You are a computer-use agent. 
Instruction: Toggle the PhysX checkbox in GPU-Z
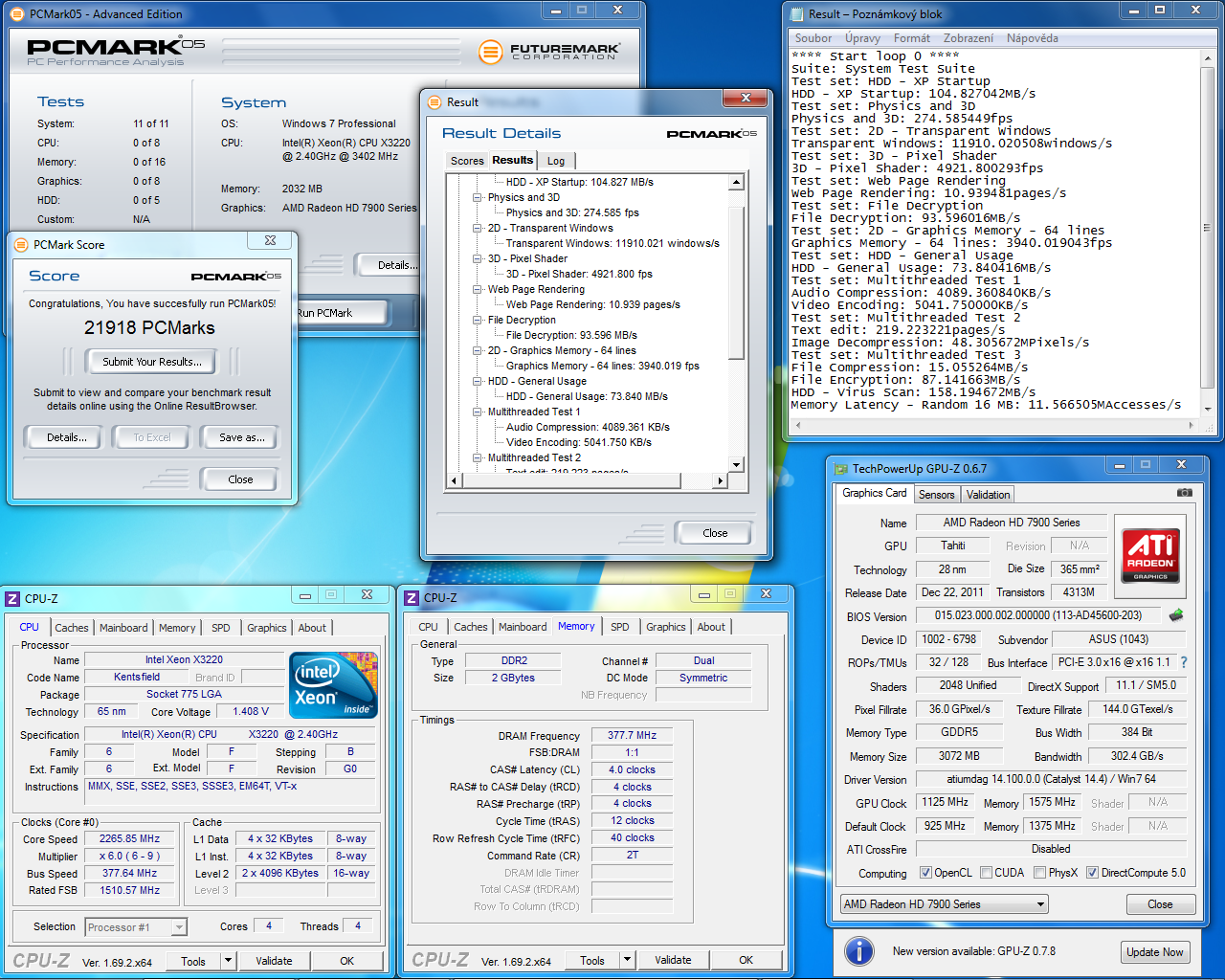pyautogui.click(x=1038, y=873)
